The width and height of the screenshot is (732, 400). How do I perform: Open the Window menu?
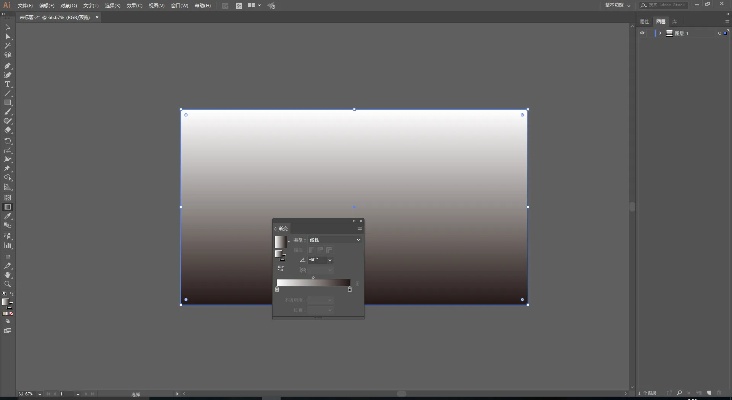click(x=179, y=6)
